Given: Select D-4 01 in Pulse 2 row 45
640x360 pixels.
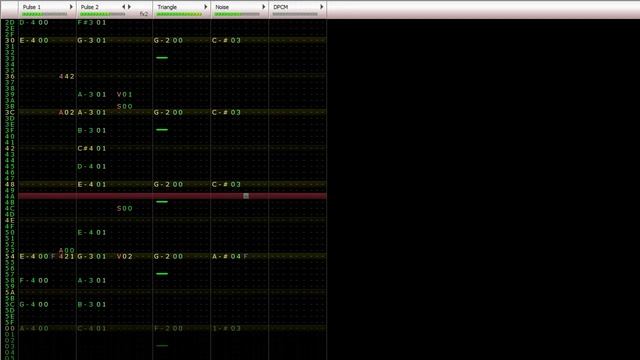Looking at the screenshot, I should click(92, 167).
